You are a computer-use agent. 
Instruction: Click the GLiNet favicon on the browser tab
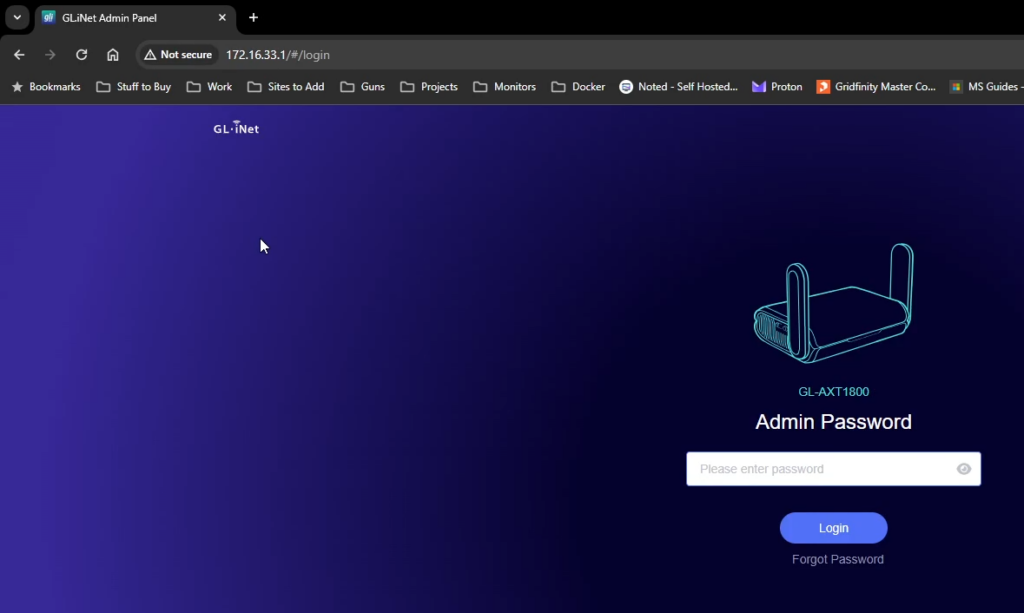(51, 17)
